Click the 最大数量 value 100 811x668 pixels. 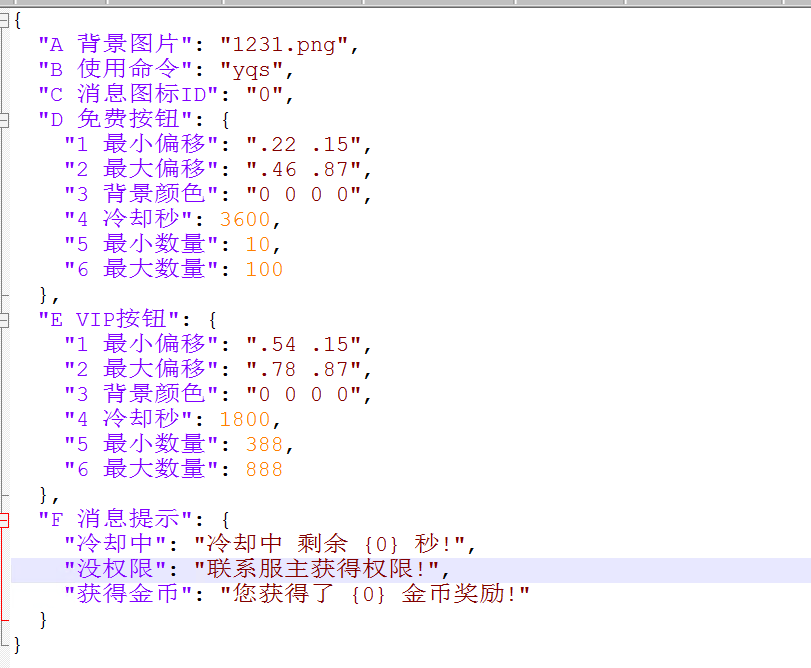click(x=264, y=269)
